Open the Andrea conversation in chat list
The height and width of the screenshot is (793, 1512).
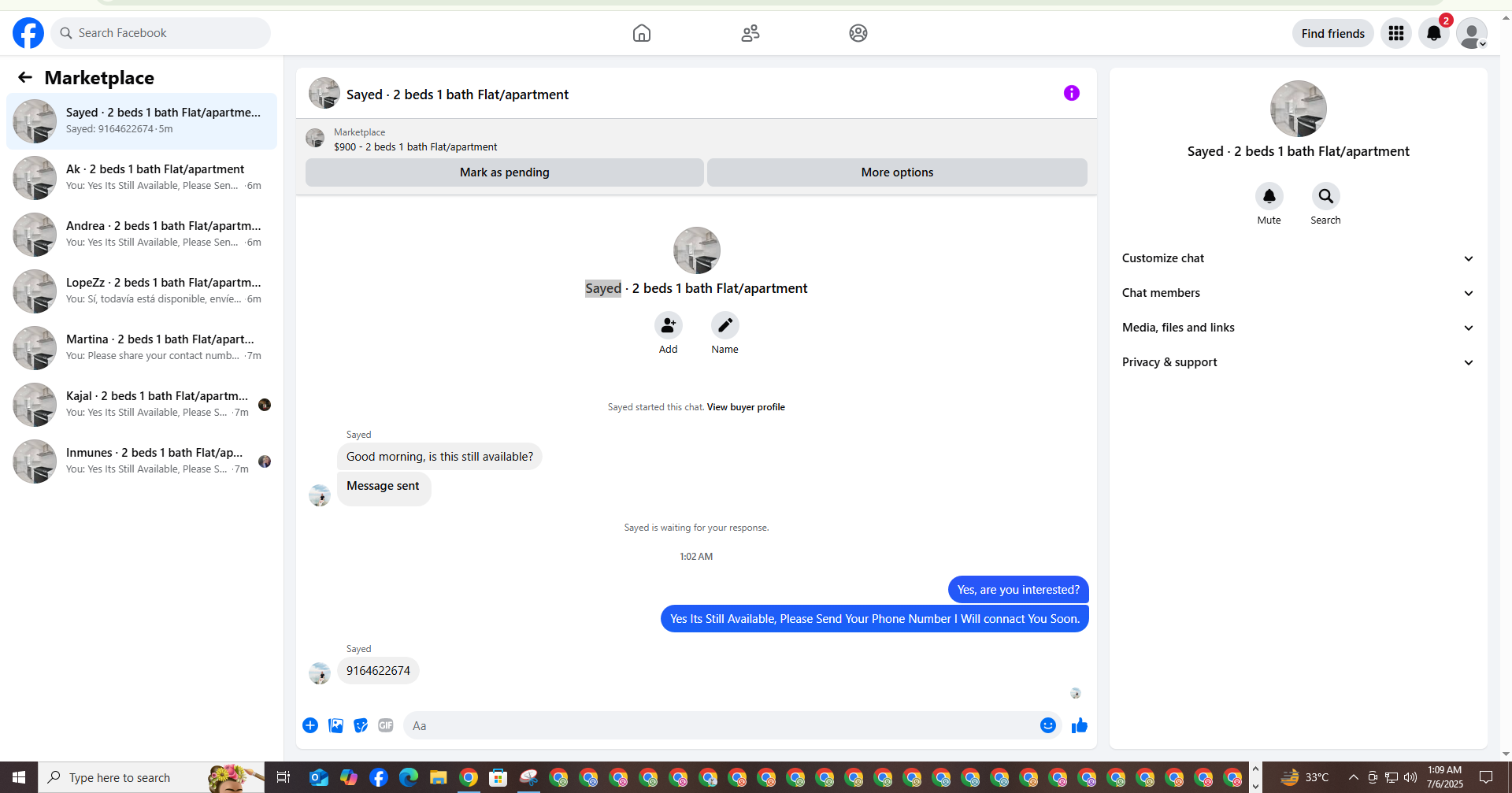coord(142,234)
